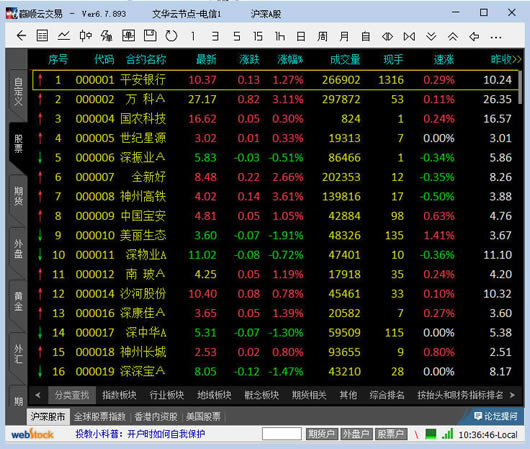This screenshot has height=449, width=530.
Task: Select the 神州高铁 row
Action: 276,196
